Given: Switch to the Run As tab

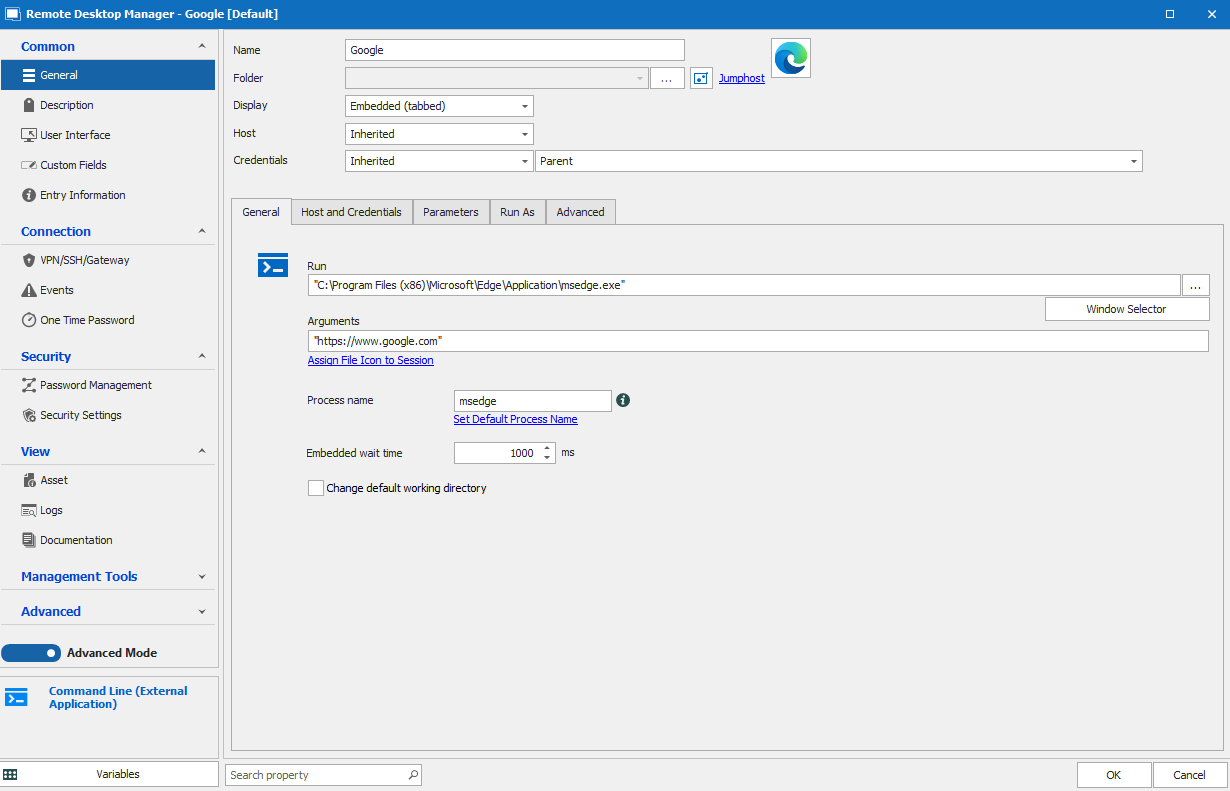Looking at the screenshot, I should click(517, 212).
